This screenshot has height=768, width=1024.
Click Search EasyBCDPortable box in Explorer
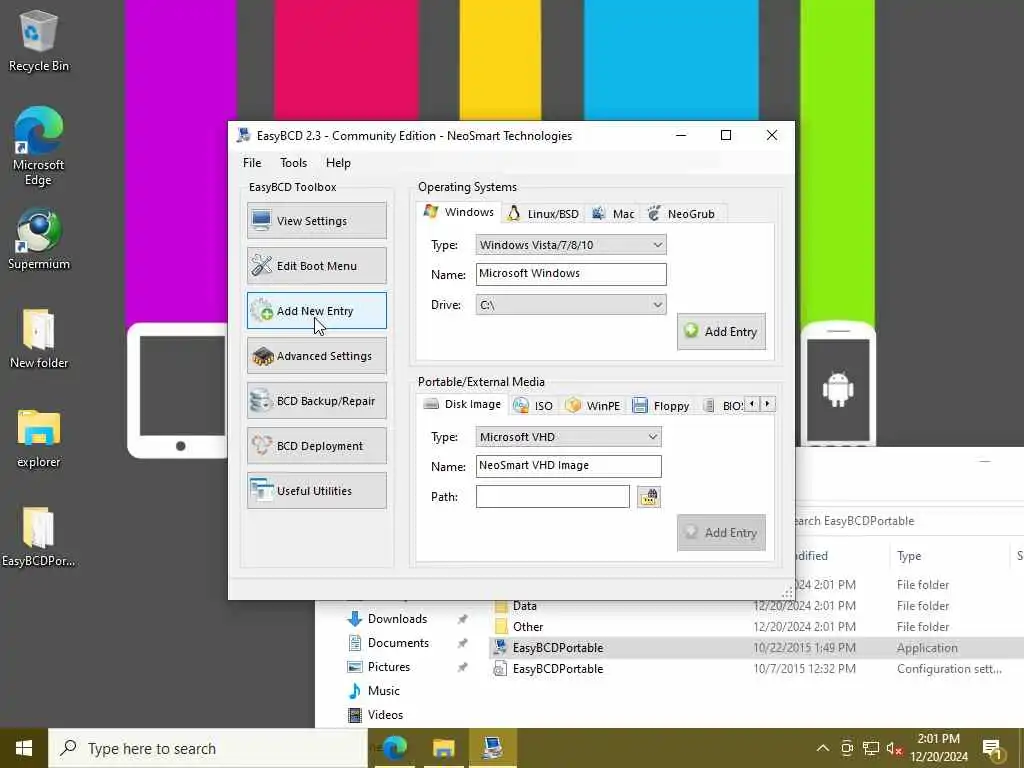tap(910, 520)
